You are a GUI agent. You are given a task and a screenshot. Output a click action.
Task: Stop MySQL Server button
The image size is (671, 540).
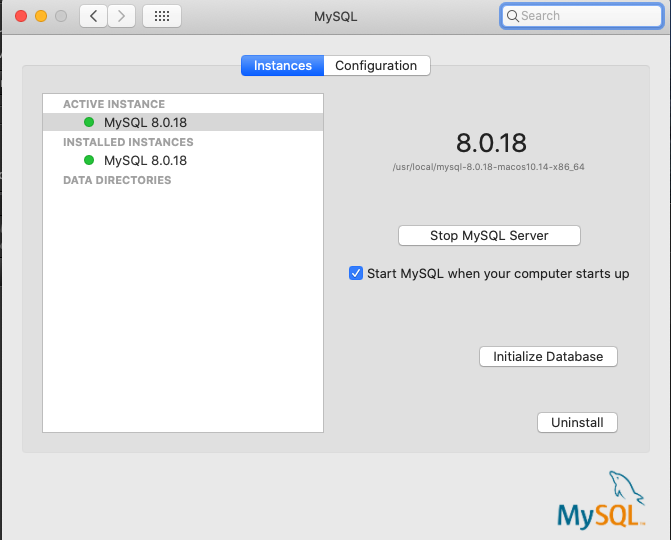click(x=489, y=235)
